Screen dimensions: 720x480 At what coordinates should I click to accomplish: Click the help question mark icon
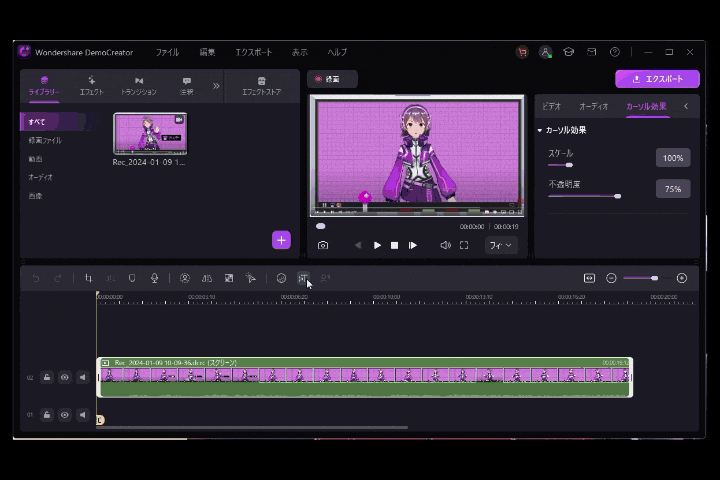coord(615,52)
